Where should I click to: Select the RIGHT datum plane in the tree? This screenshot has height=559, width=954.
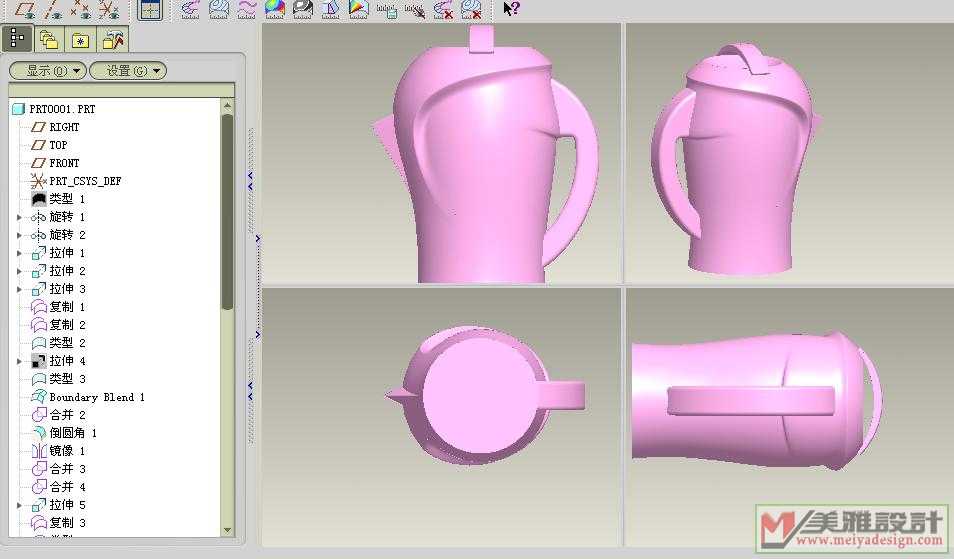64,127
